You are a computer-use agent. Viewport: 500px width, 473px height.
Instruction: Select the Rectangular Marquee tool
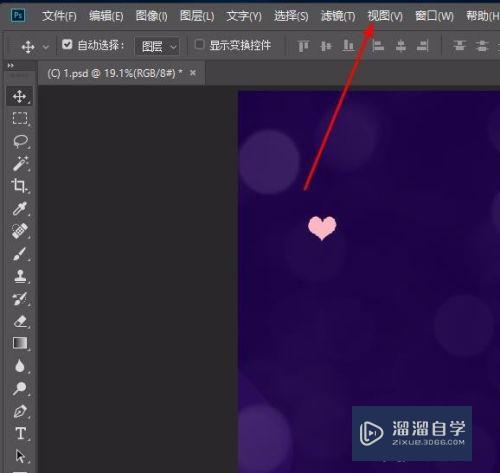[20, 118]
